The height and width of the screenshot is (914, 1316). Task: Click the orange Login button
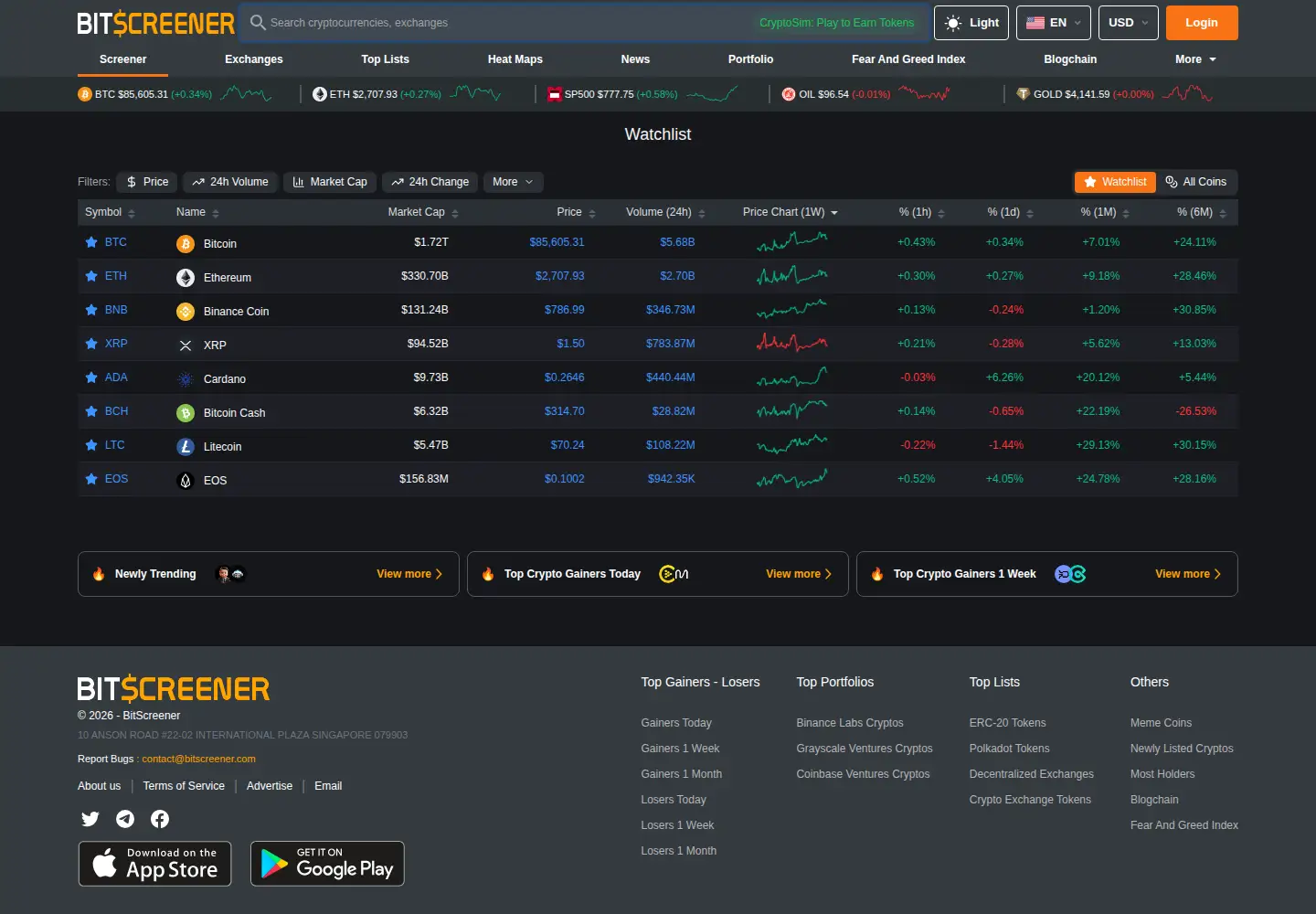(x=1202, y=23)
